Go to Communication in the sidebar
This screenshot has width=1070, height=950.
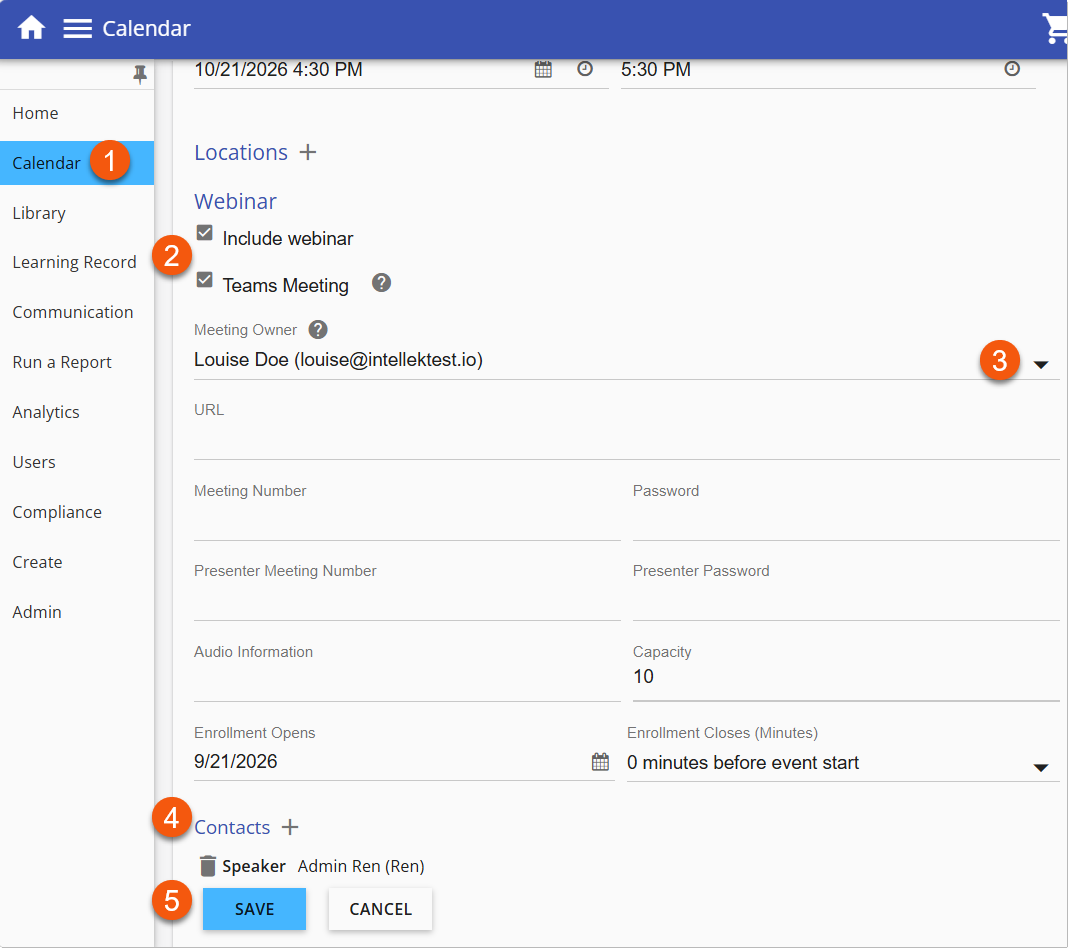coord(77,313)
